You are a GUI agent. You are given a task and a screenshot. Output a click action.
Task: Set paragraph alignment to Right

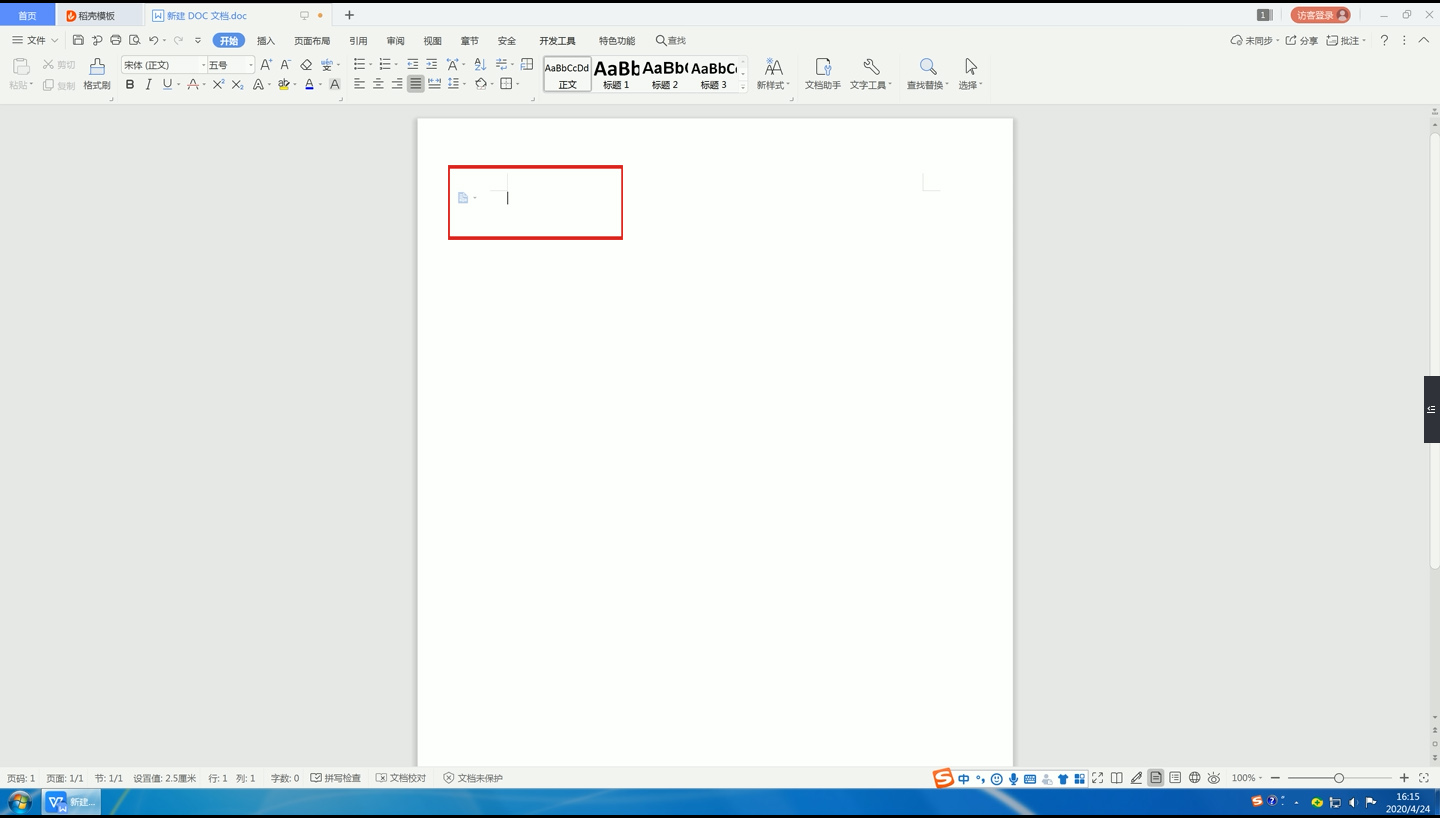point(397,84)
